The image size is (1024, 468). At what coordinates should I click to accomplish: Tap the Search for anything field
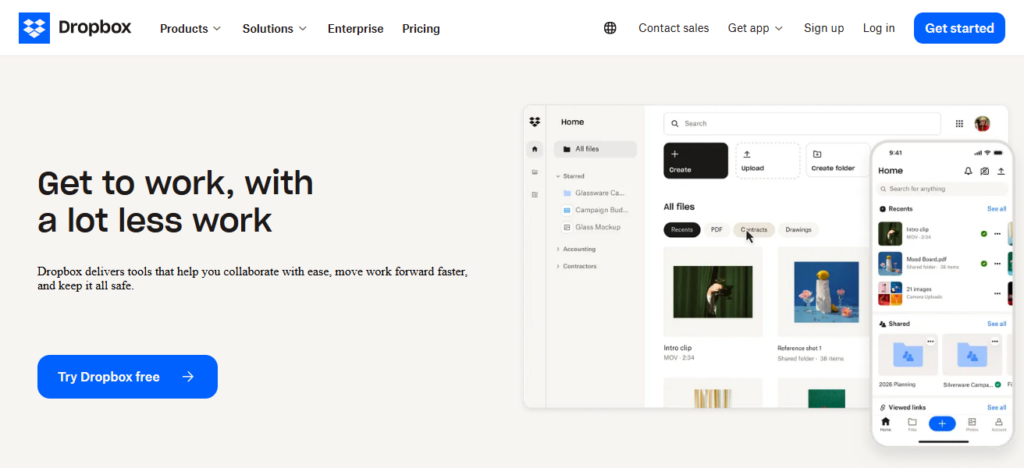(x=942, y=189)
